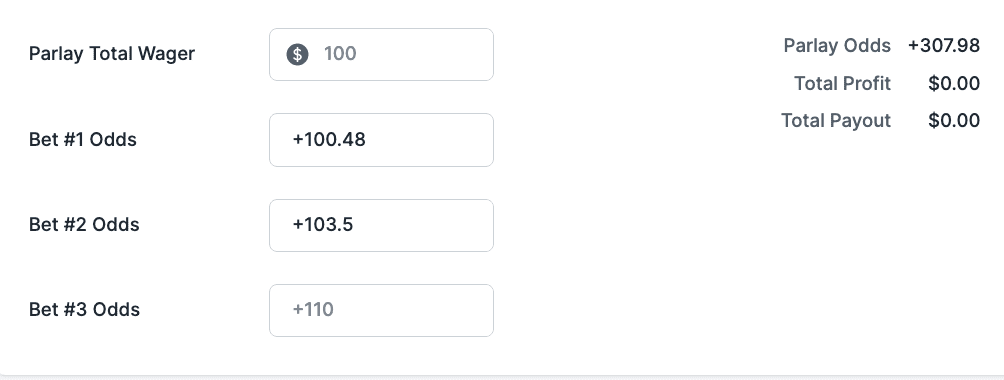
Task: Click into the Bet #1 Odds field
Action: (x=381, y=140)
